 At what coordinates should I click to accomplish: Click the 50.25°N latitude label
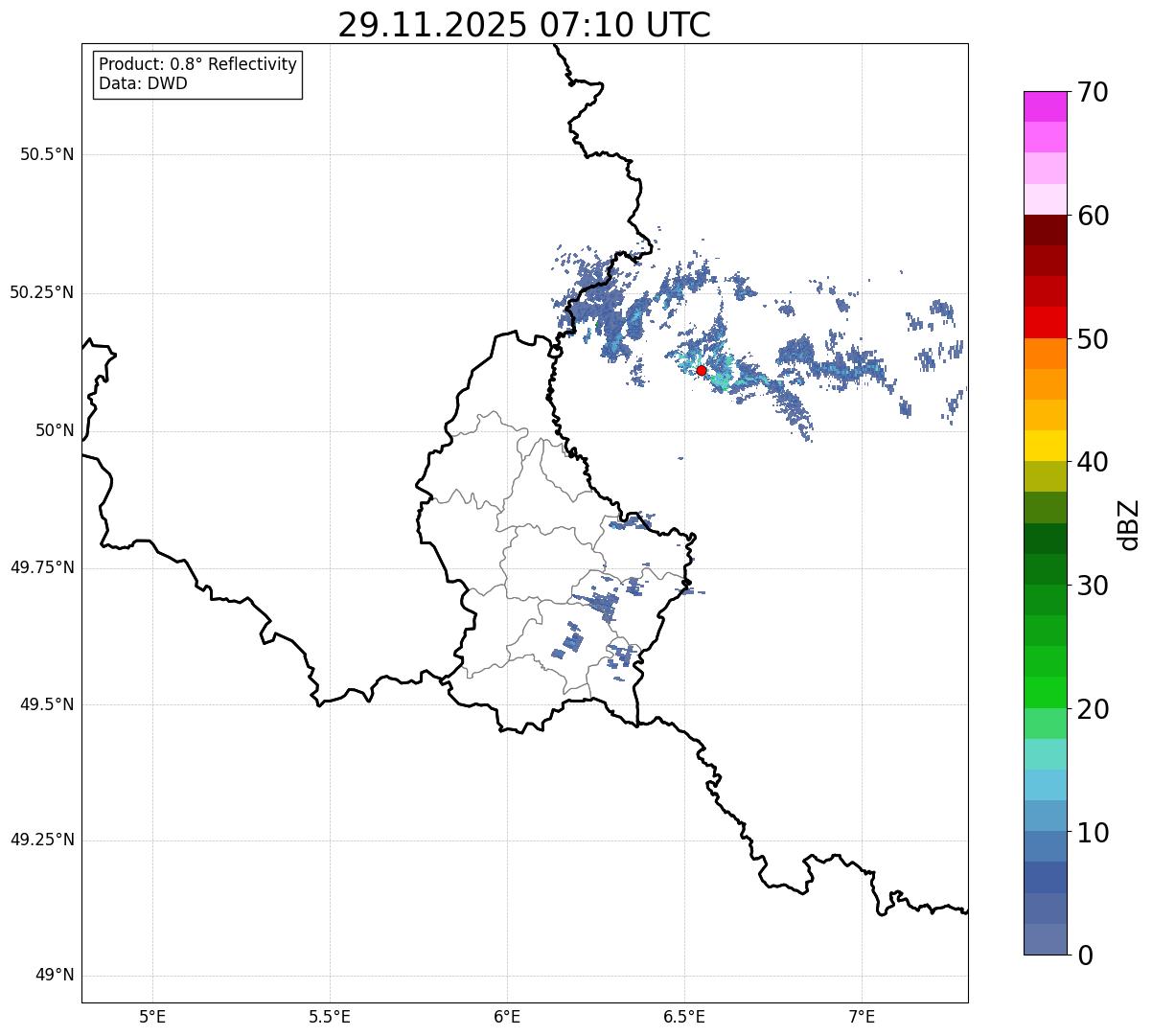42,292
